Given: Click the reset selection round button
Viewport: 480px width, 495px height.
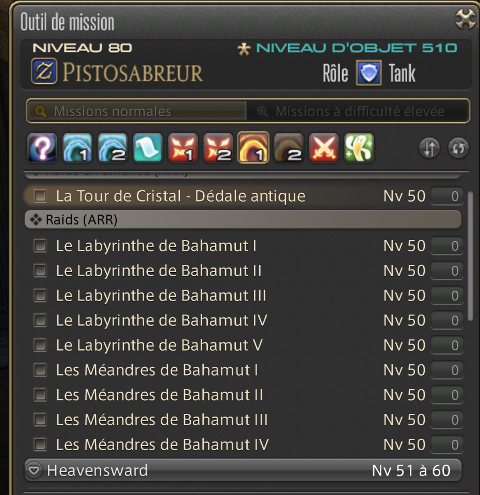Looking at the screenshot, I should [x=458, y=148].
